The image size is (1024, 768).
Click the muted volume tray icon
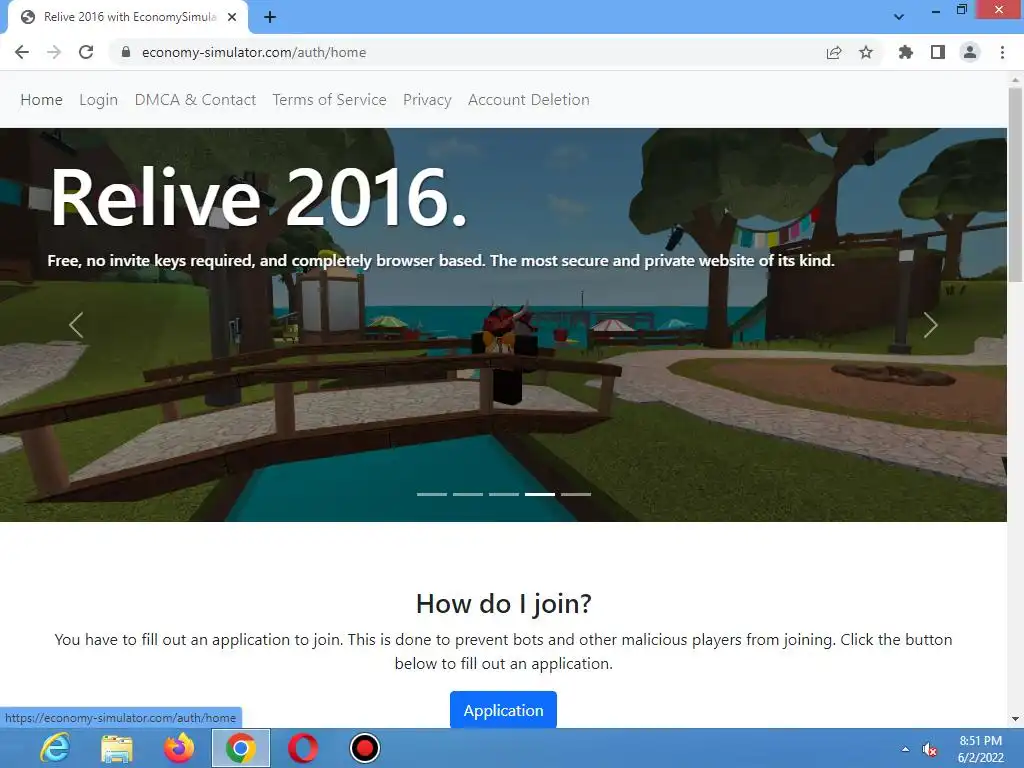[x=929, y=749]
